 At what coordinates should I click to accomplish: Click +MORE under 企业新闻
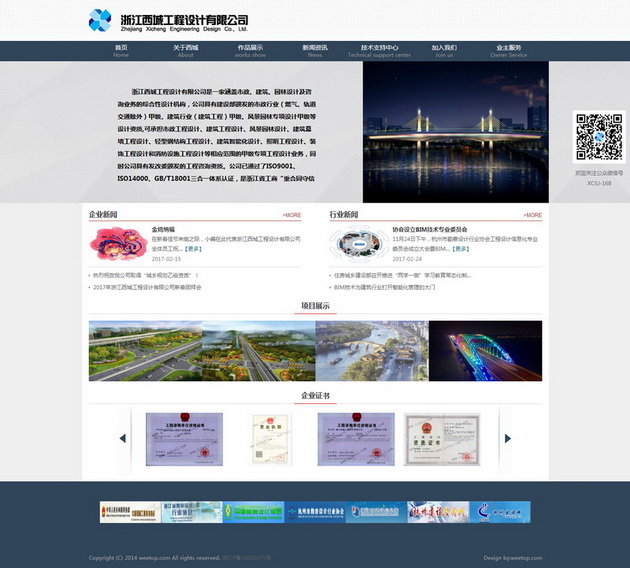(x=291, y=215)
